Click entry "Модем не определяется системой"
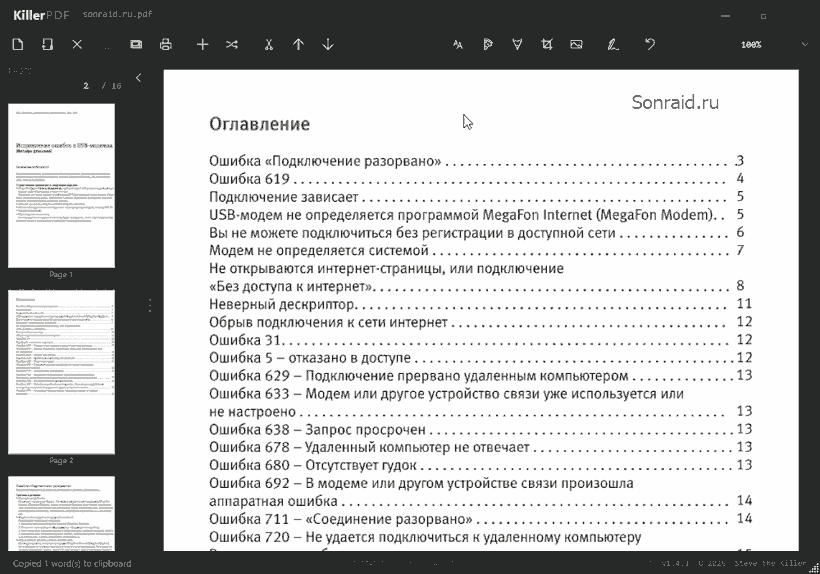The width and height of the screenshot is (820, 574). (319, 250)
